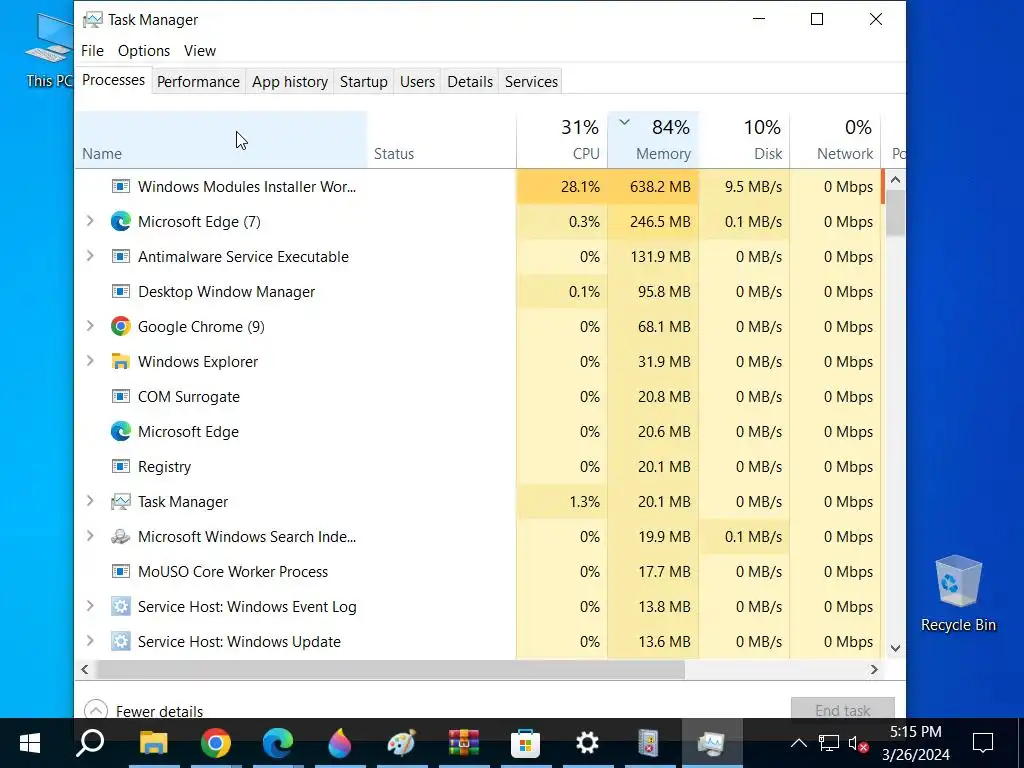
Task: Click the End task button
Action: pos(842,709)
